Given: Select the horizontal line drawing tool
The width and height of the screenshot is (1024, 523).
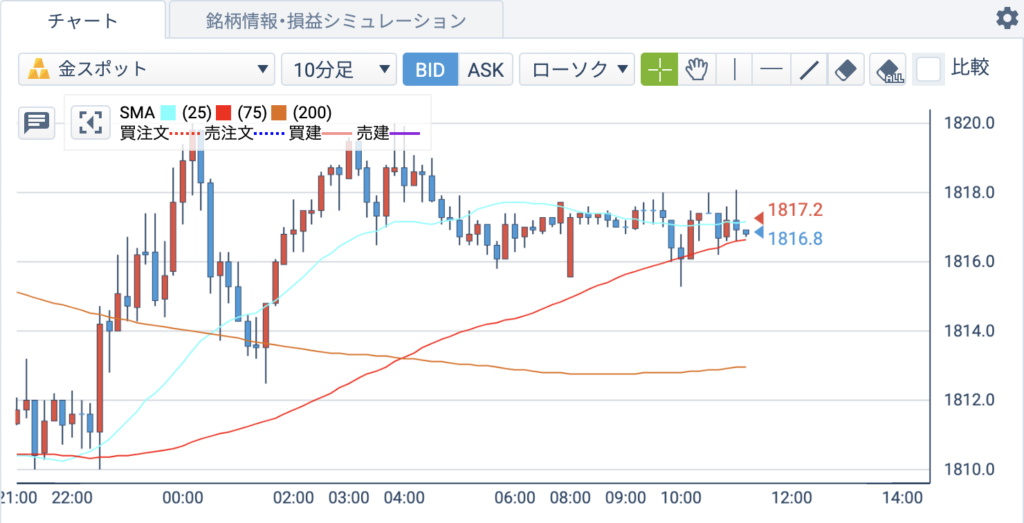Looking at the screenshot, I should click(772, 69).
